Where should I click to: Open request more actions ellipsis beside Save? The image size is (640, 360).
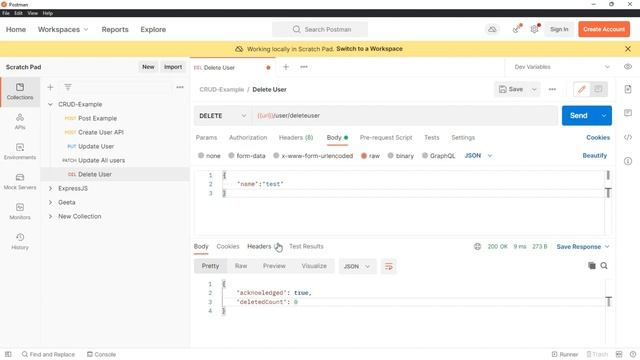click(x=552, y=89)
